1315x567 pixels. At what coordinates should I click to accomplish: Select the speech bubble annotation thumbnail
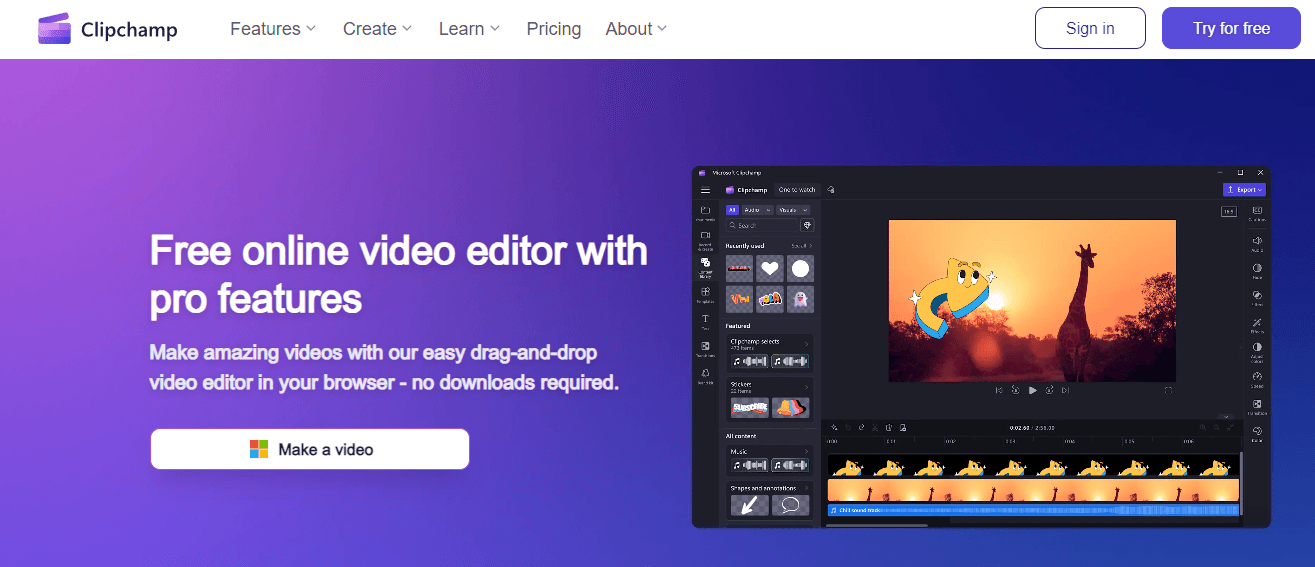pyautogui.click(x=791, y=505)
